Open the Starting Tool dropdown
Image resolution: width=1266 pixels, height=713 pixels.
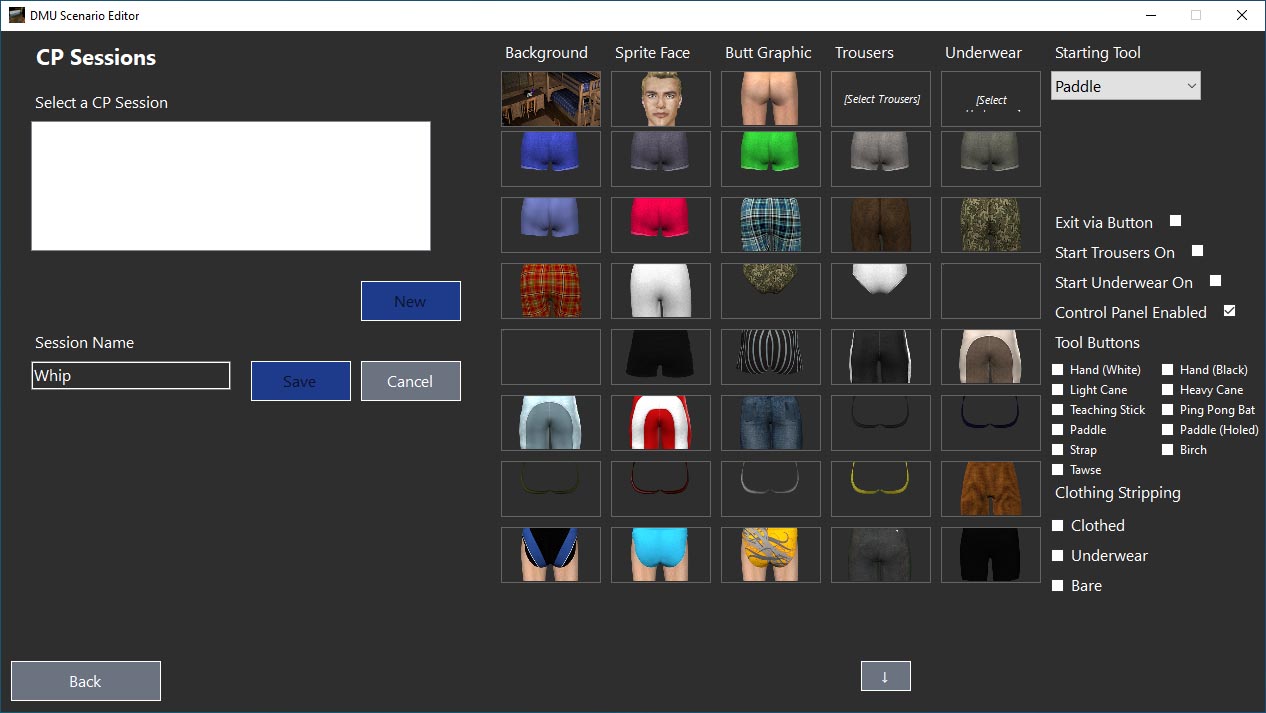(x=1126, y=86)
